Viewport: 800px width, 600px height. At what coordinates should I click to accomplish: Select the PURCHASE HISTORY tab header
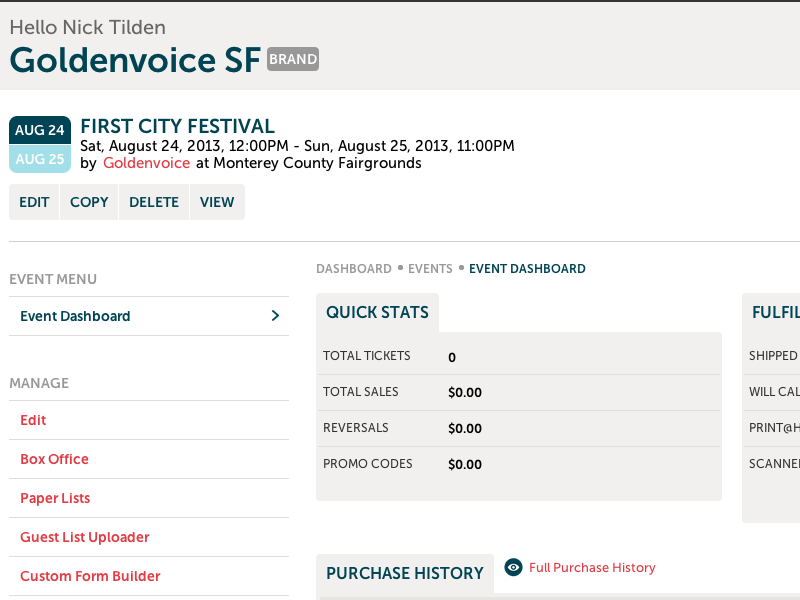[405, 573]
